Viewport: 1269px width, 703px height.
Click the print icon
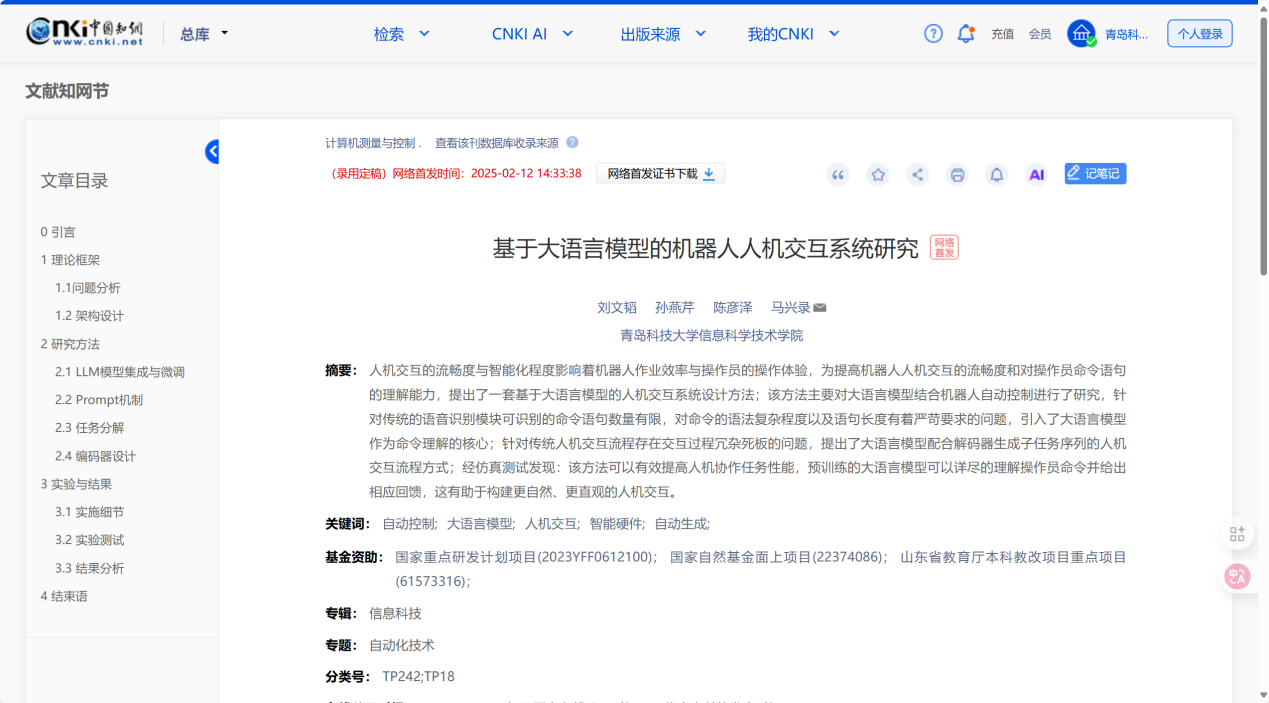tap(957, 175)
